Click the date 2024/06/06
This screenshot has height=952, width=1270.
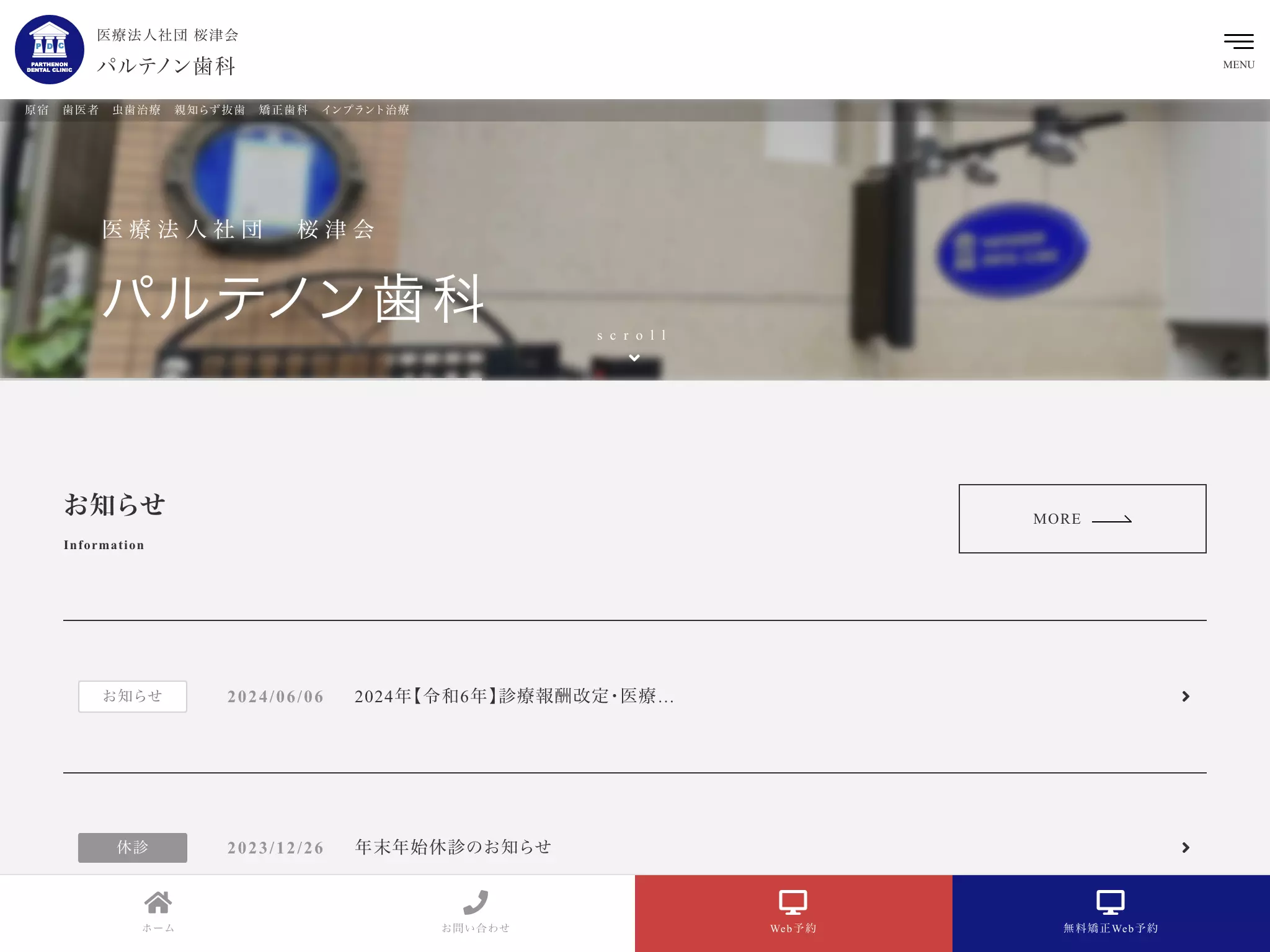[275, 697]
